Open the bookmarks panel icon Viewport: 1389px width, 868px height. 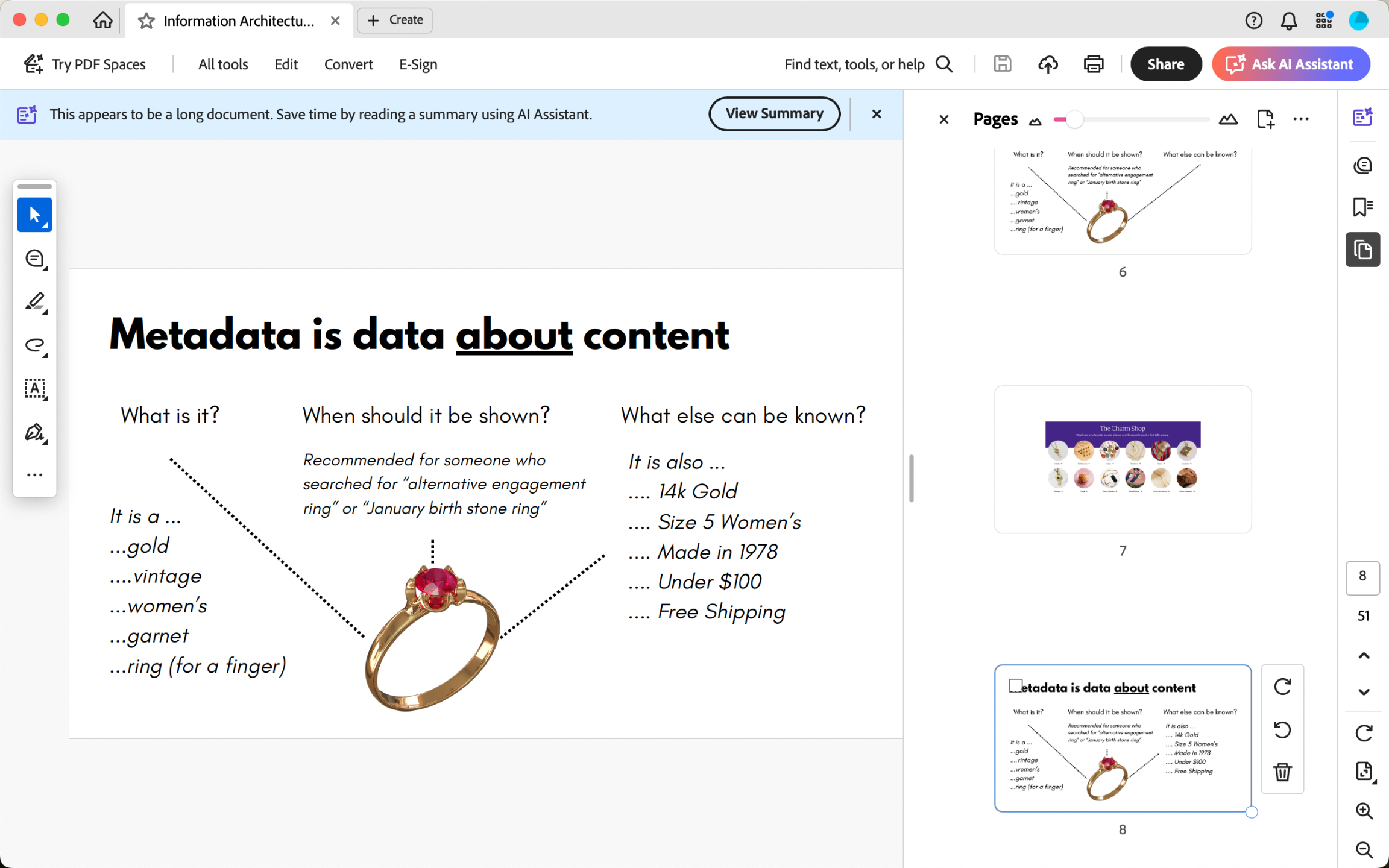(x=1362, y=207)
